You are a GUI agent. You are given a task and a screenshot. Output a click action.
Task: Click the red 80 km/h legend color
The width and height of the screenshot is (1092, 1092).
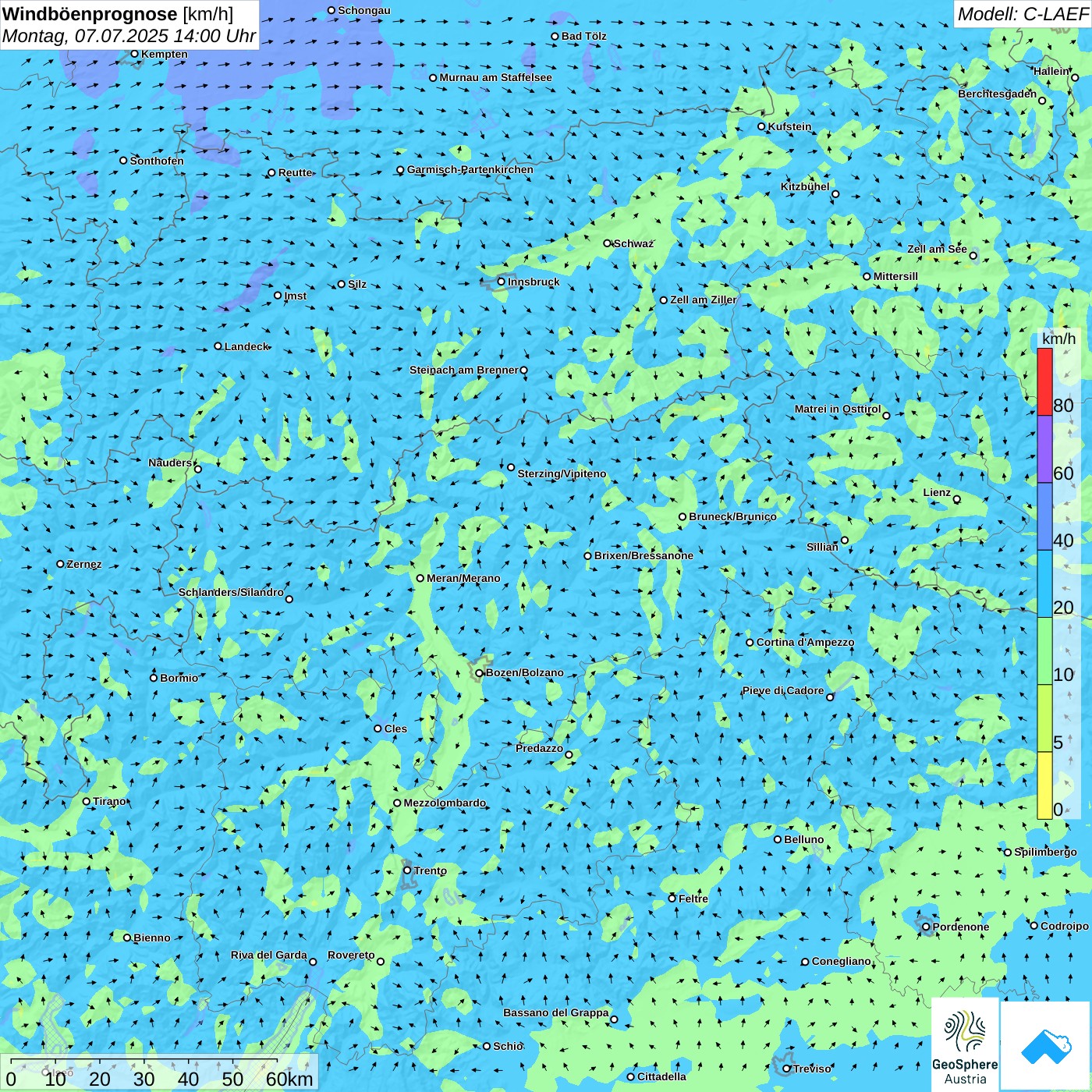[1044, 381]
